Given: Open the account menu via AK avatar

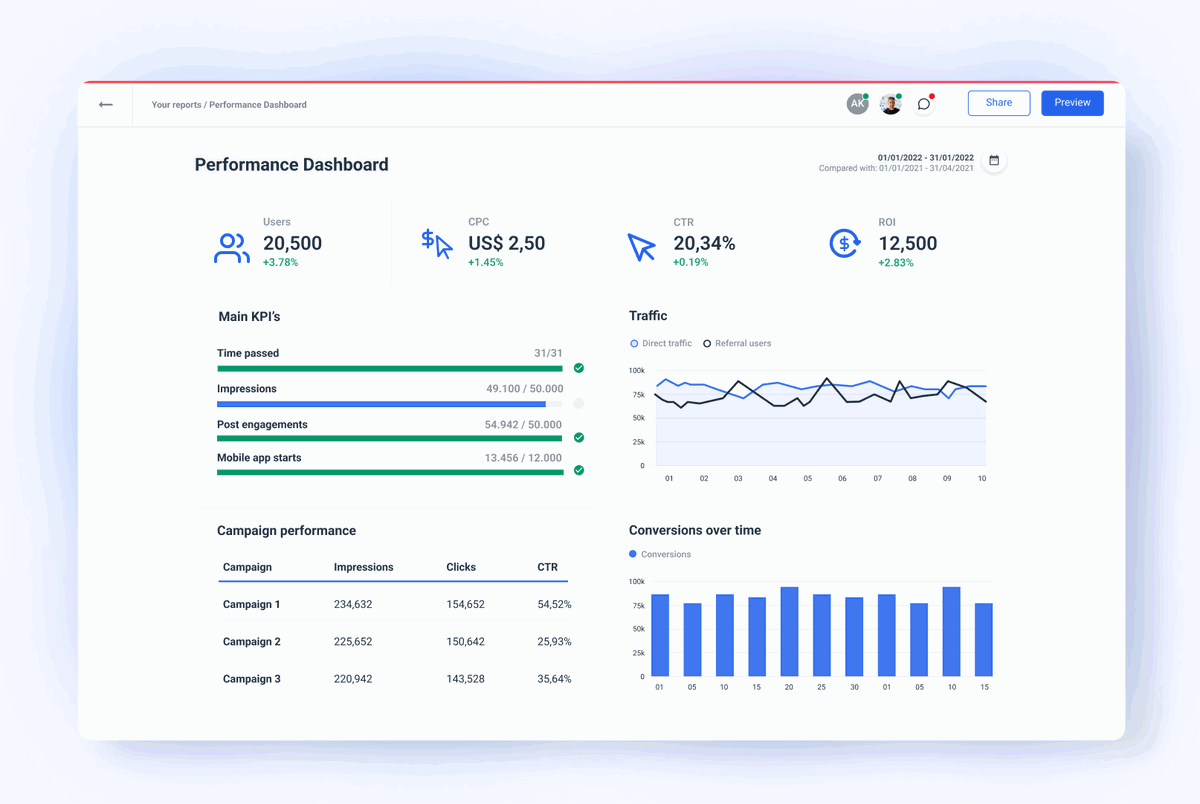Looking at the screenshot, I should coord(857,103).
